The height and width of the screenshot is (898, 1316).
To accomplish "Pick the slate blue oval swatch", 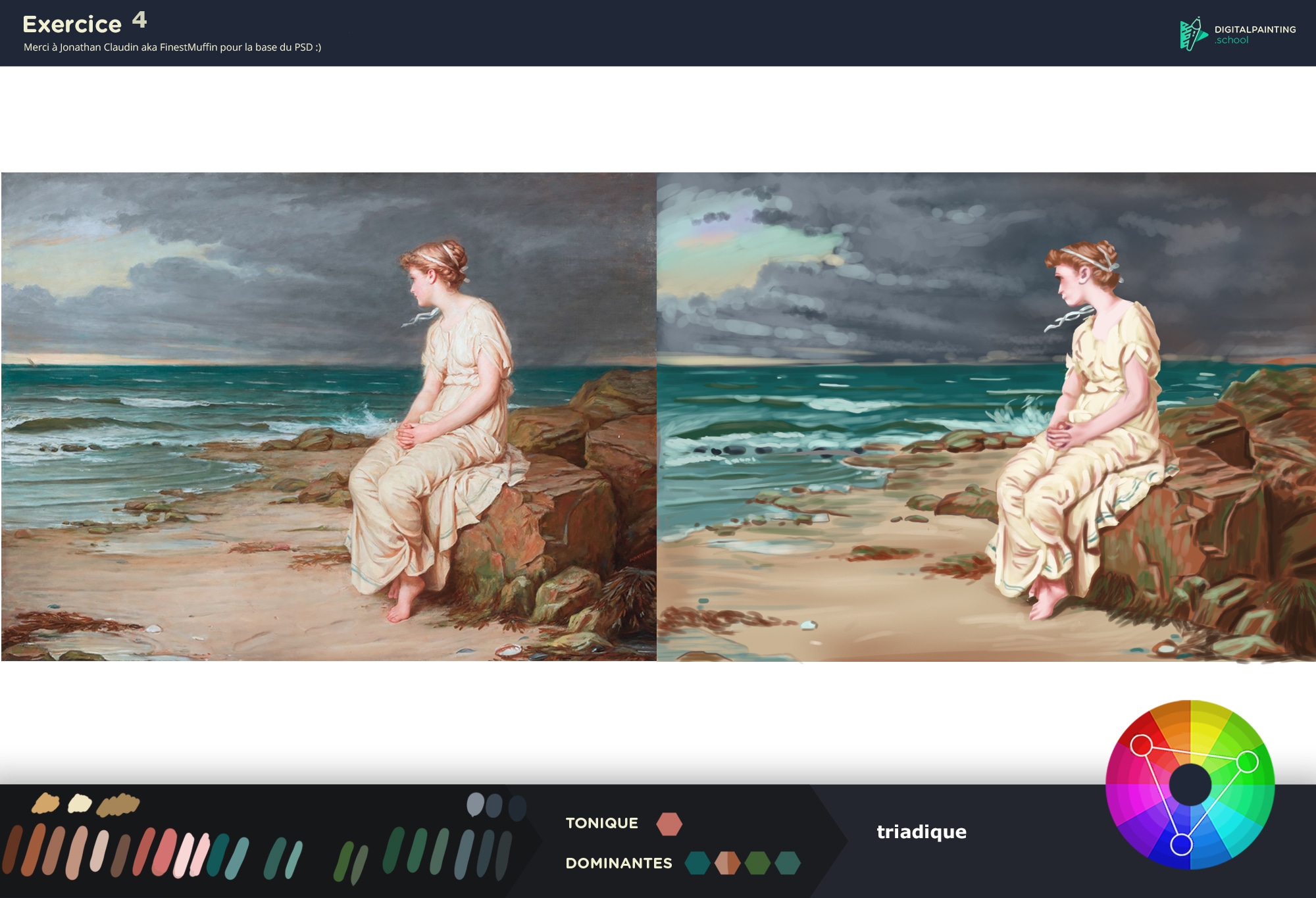I will coord(494,805).
